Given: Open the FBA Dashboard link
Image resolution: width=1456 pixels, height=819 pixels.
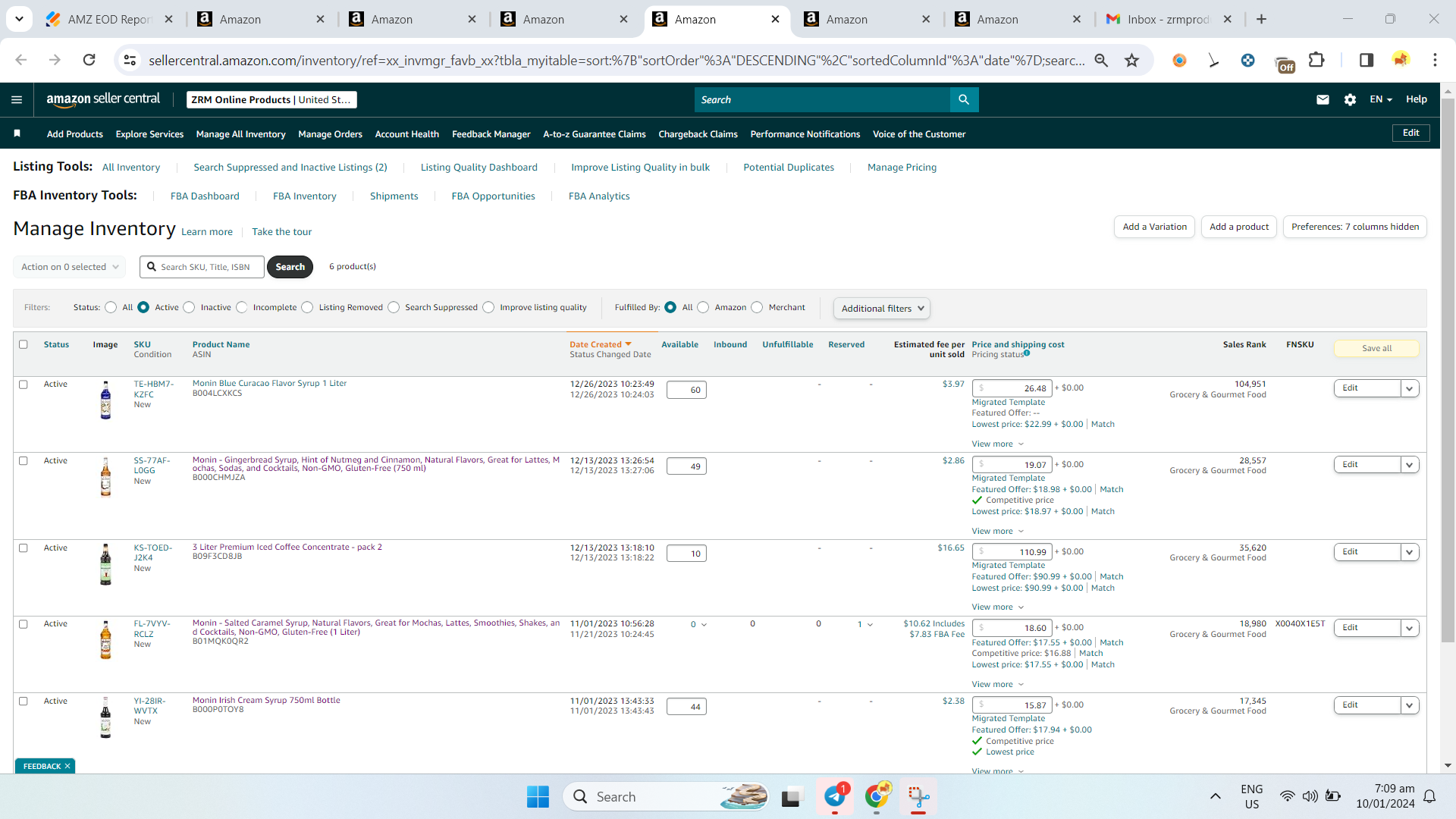Looking at the screenshot, I should (x=205, y=196).
